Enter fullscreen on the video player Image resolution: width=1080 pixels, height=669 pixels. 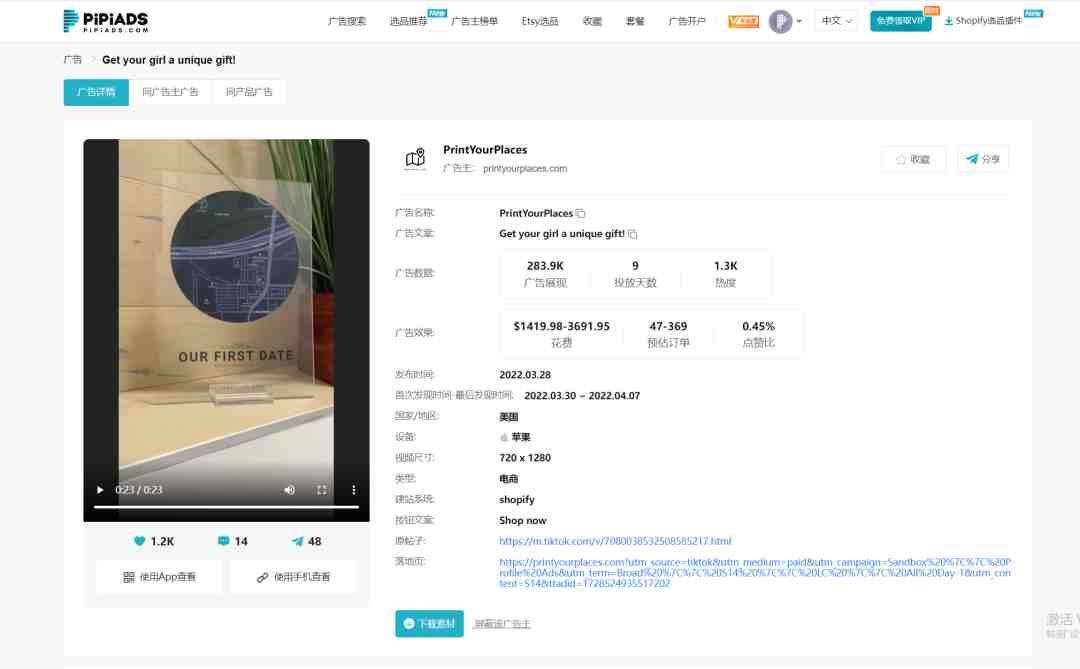[x=322, y=490]
